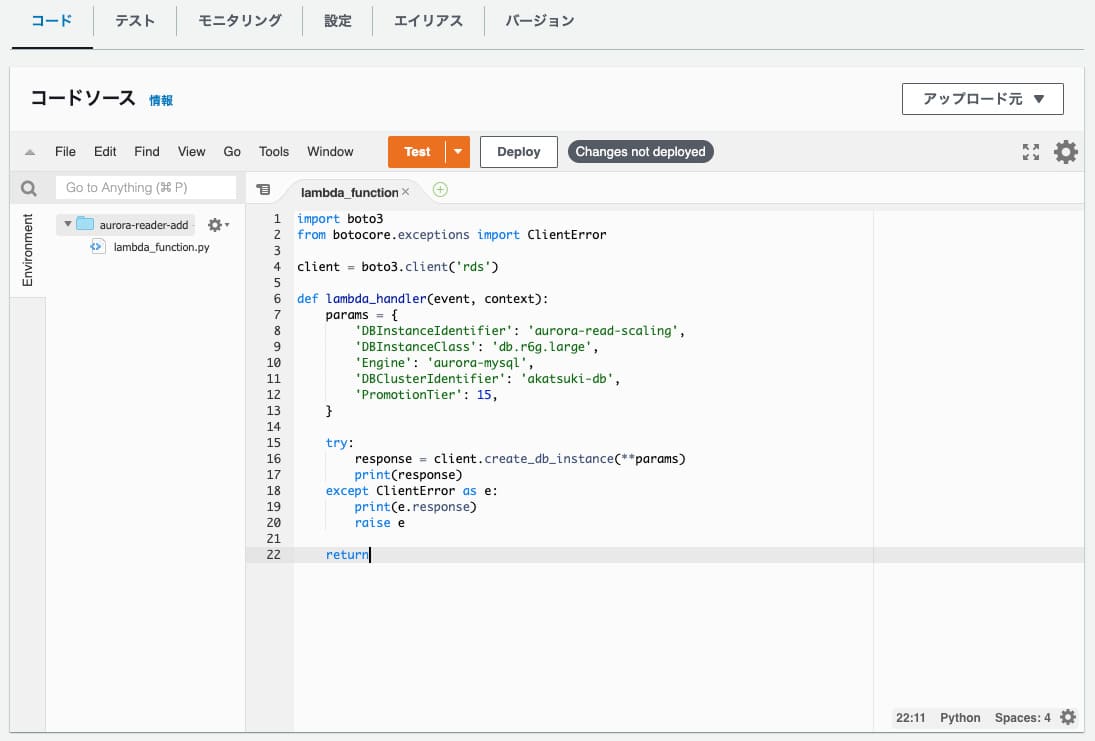
Task: Click the aurora-reader-add folder gear icon
Action: click(x=215, y=225)
